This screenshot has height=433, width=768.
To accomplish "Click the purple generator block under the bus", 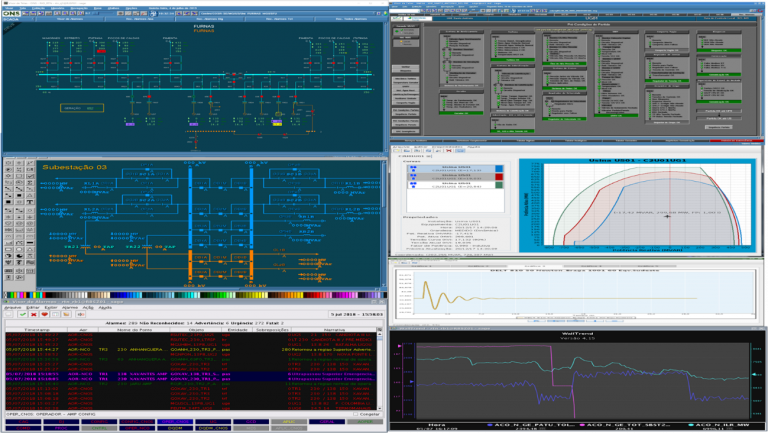I will (x=131, y=125).
